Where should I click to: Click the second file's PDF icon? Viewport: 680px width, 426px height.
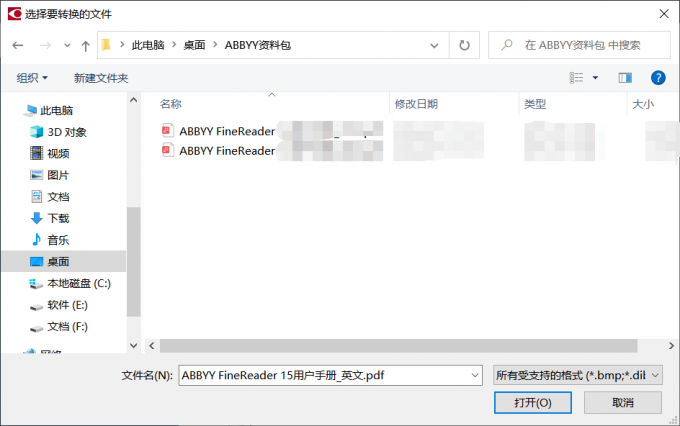point(167,150)
